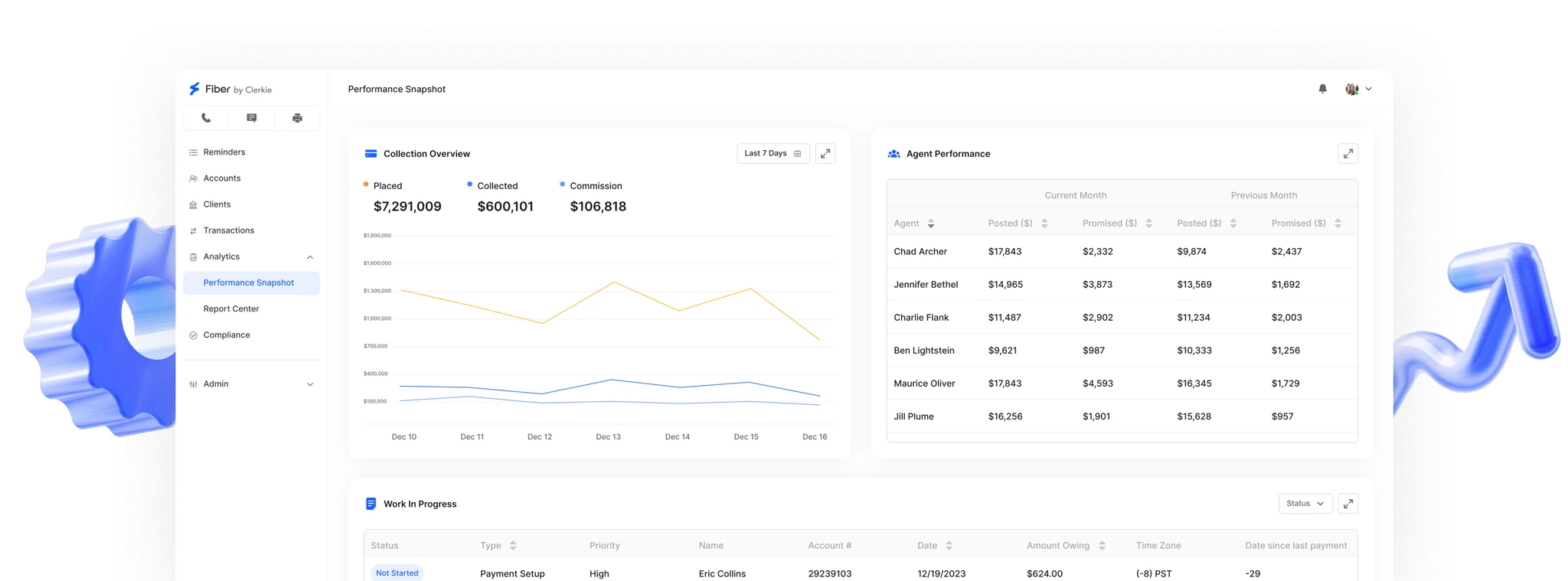Screen dimensions: 1568x581
Task: Expand the Agent Performance panel fullscreen
Action: coord(1347,154)
